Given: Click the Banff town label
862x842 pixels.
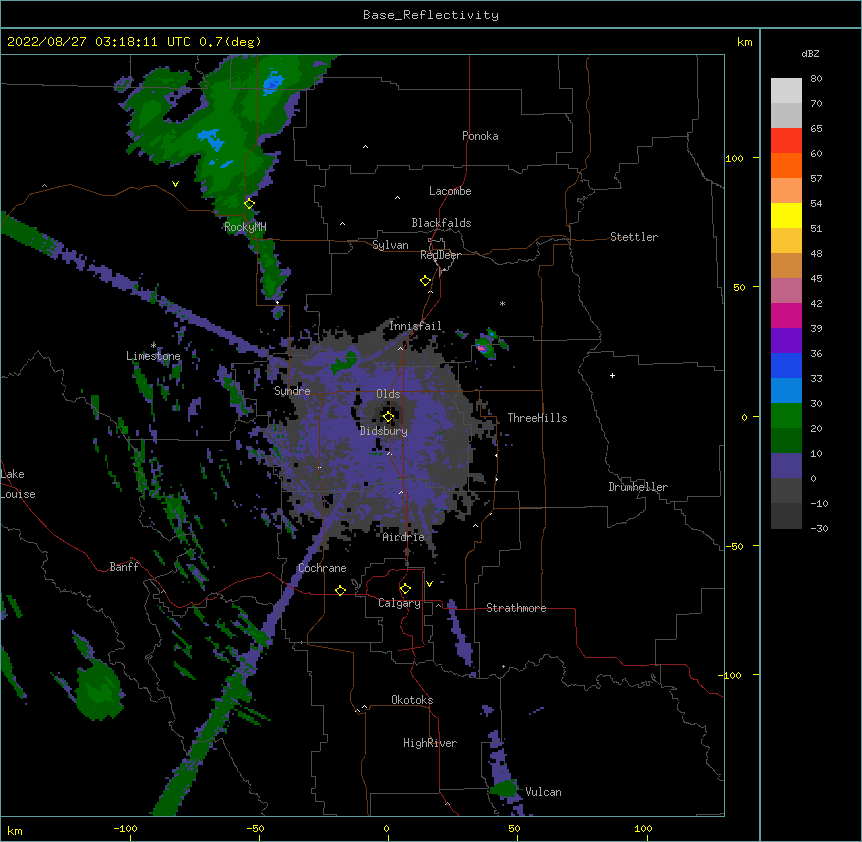Looking at the screenshot, I should [124, 567].
